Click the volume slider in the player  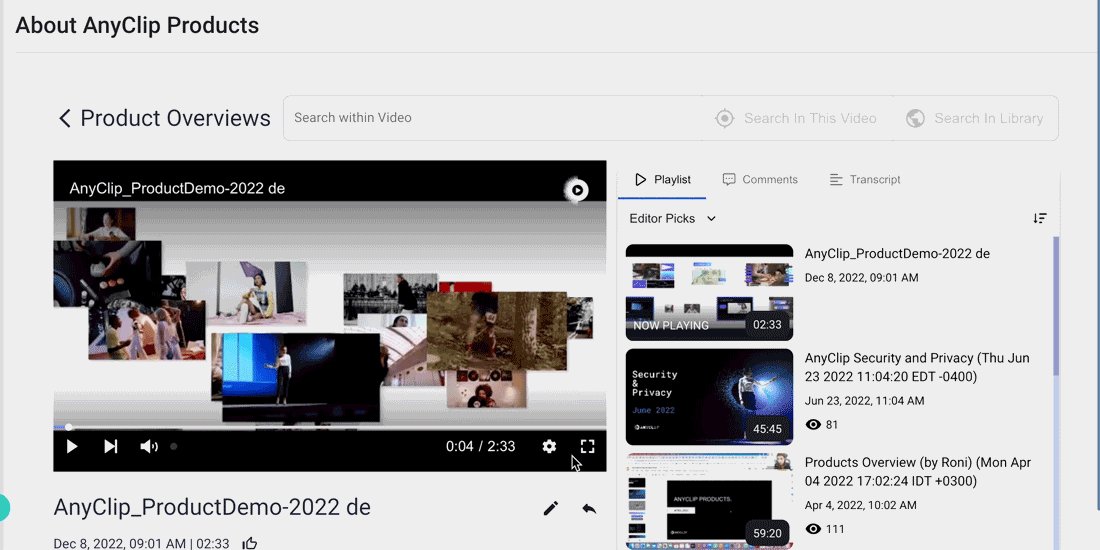pyautogui.click(x=173, y=446)
